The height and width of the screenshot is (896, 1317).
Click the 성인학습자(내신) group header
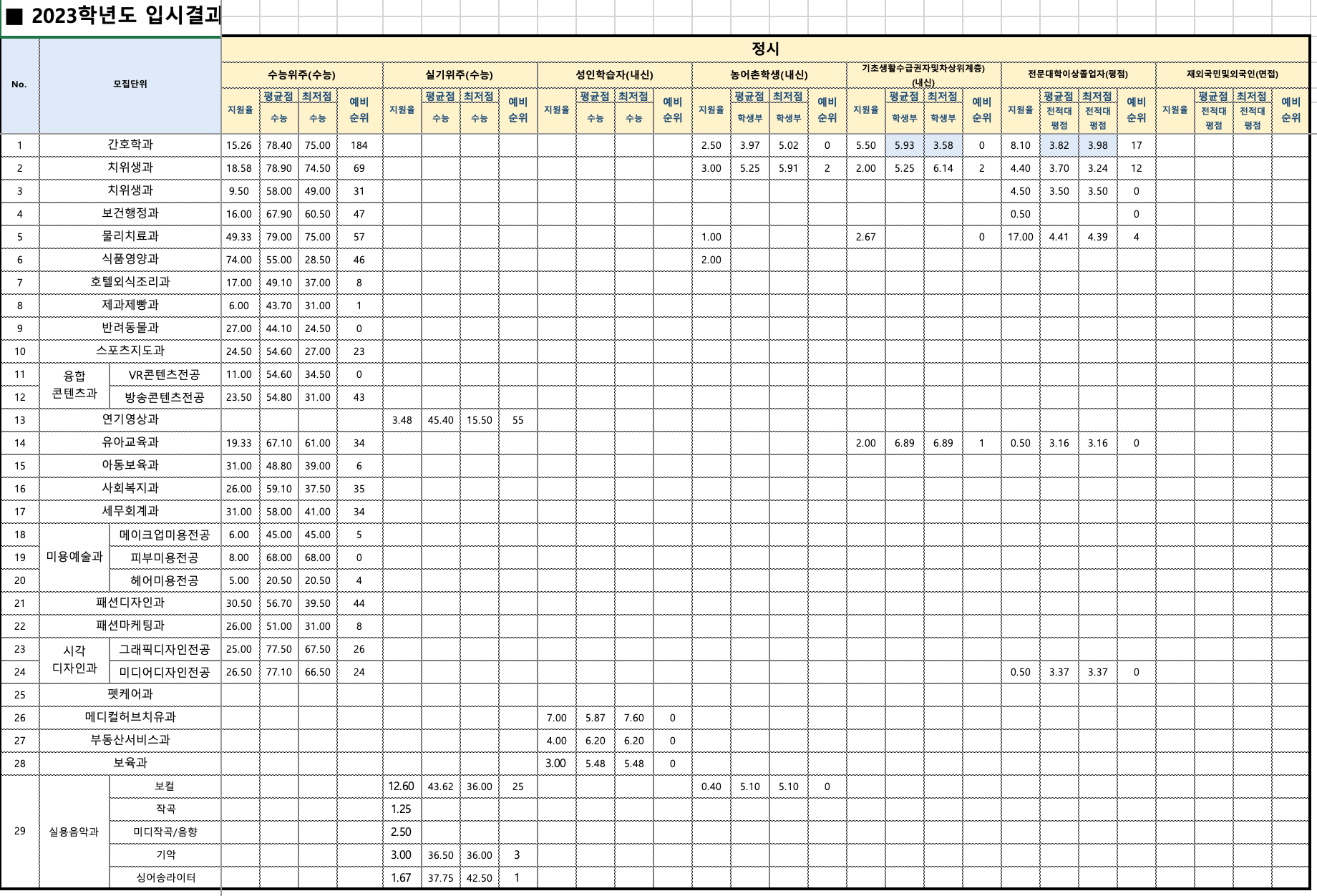click(614, 74)
